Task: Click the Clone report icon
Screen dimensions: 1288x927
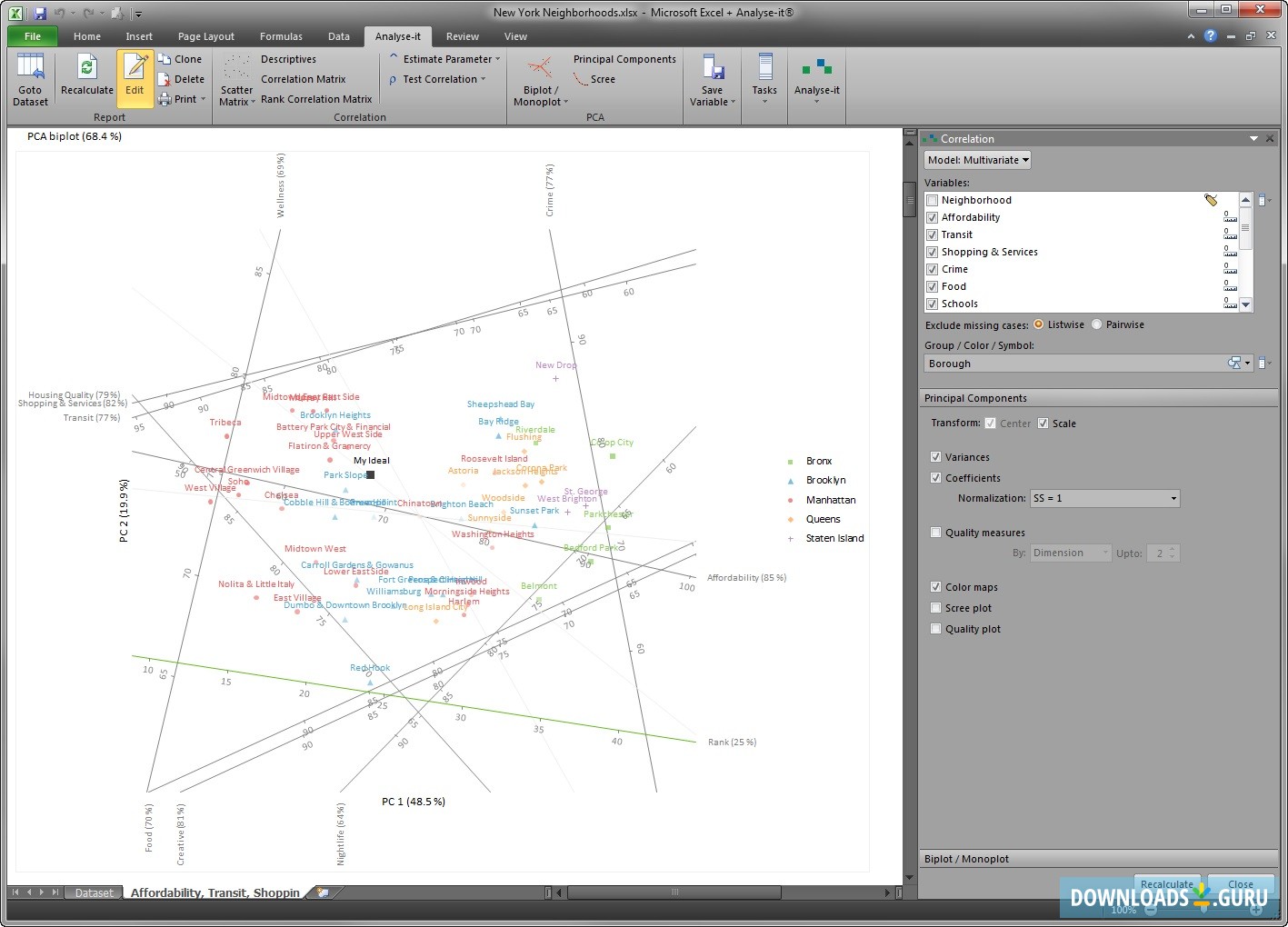Action: coord(181,58)
